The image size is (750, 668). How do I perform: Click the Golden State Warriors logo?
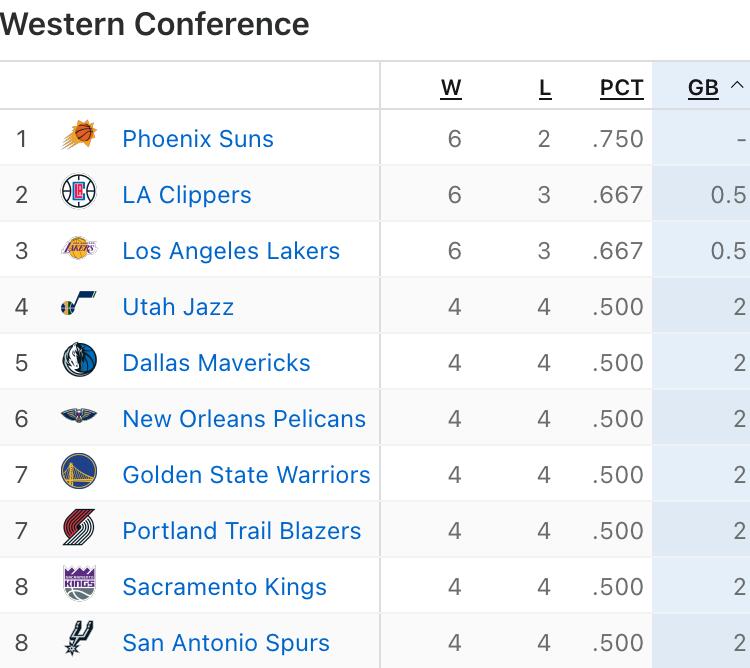(x=79, y=473)
